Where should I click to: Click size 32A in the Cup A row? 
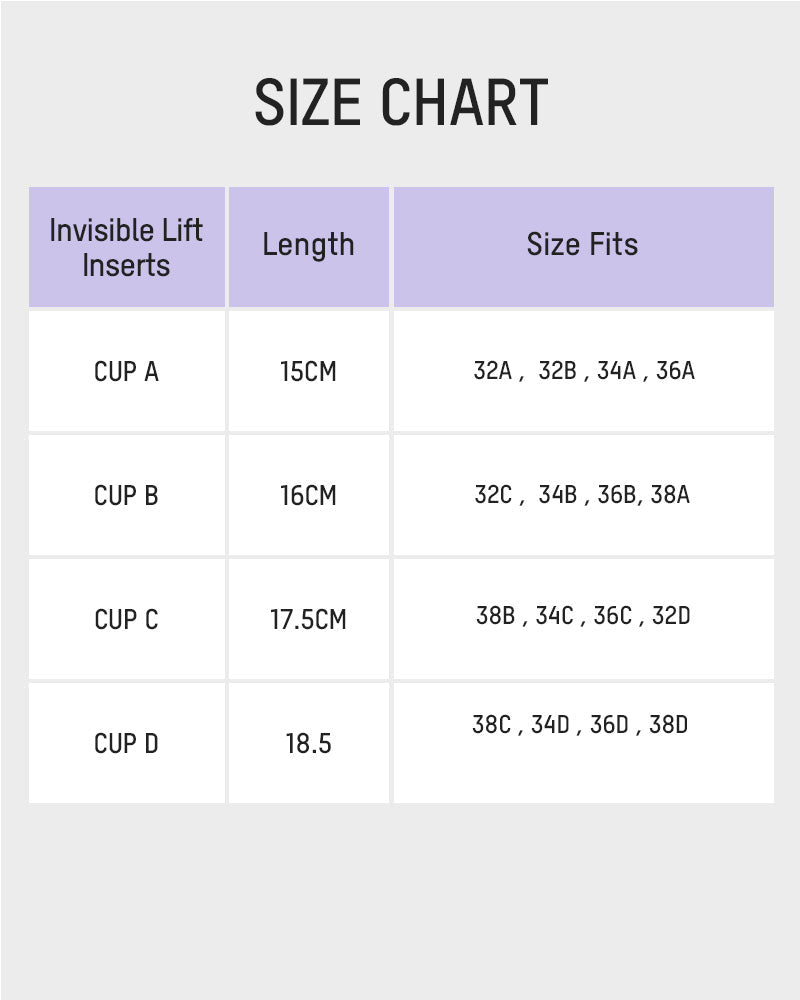tap(492, 371)
